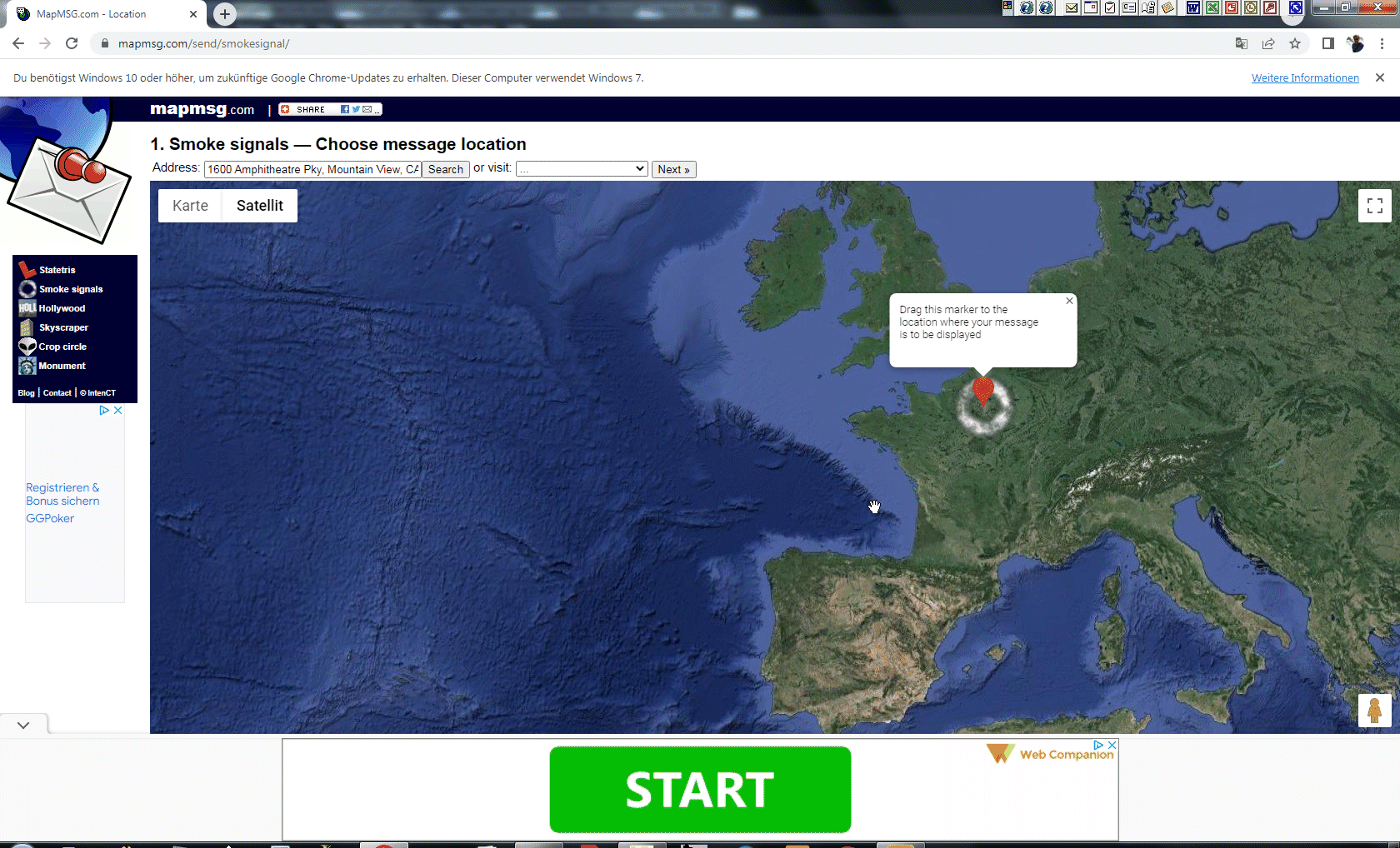Open Chrome profile avatar
1400x848 pixels.
(1355, 43)
